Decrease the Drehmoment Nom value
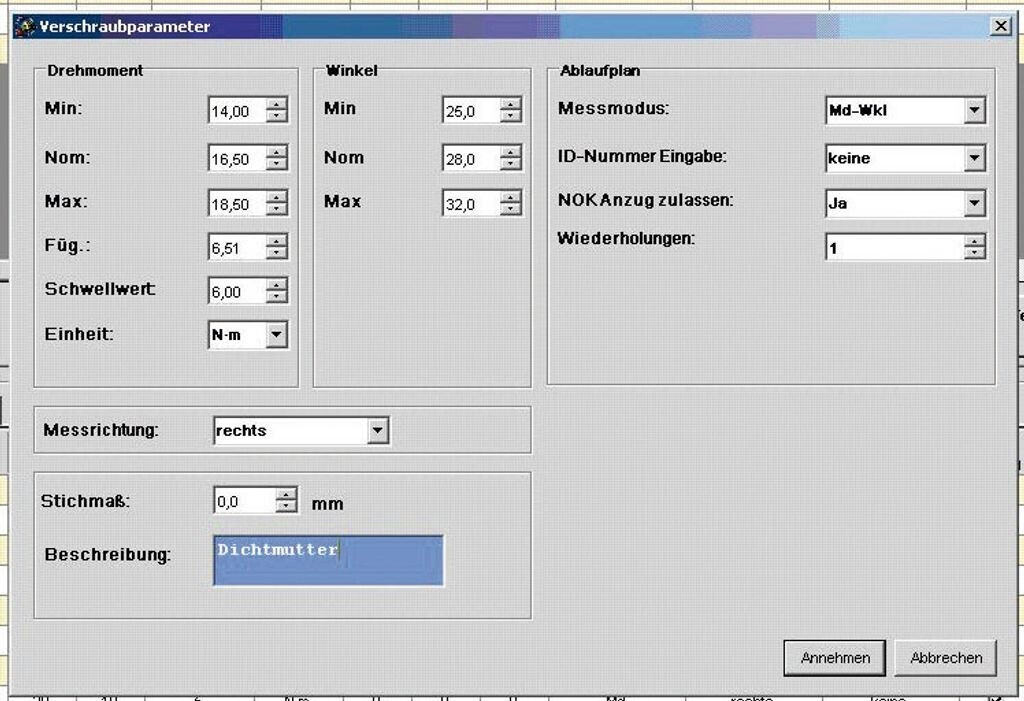1024x701 pixels. click(x=277, y=164)
